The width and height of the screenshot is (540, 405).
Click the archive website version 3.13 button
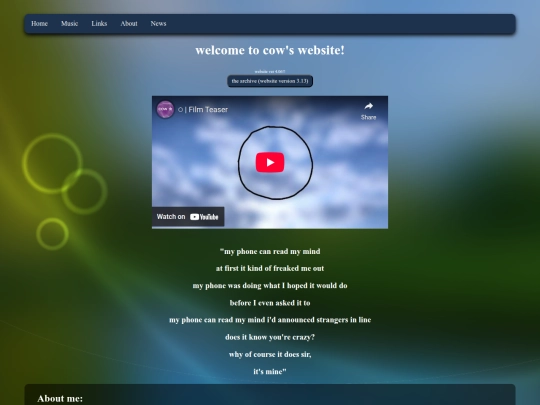click(x=270, y=81)
